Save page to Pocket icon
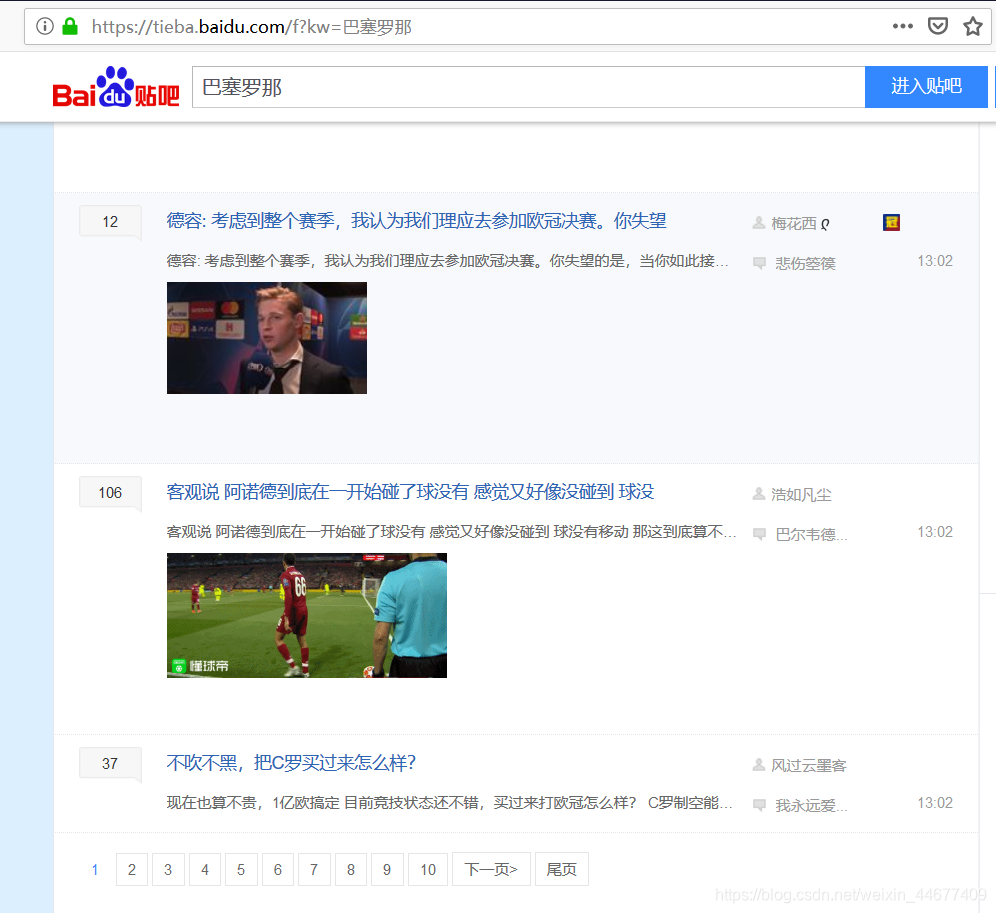Screen dimensions: 996x913 [938, 26]
